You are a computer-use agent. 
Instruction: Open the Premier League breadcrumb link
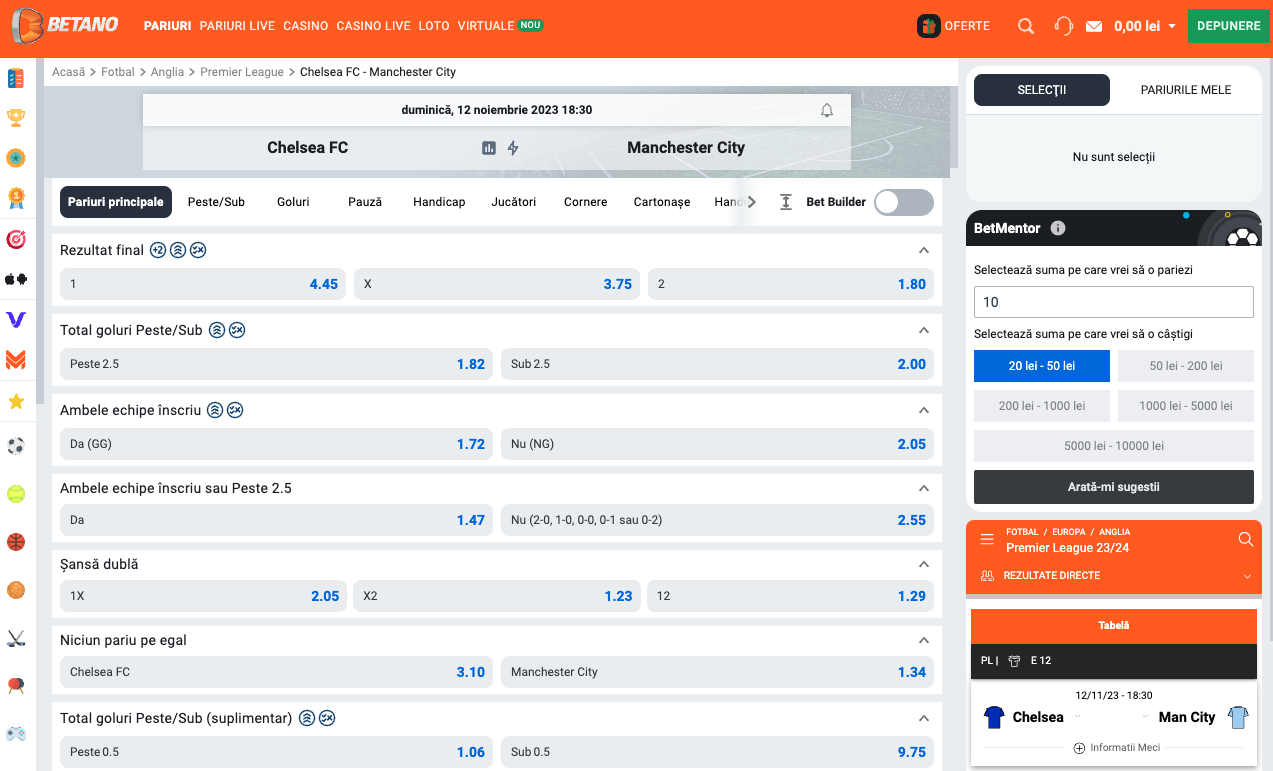click(x=242, y=72)
